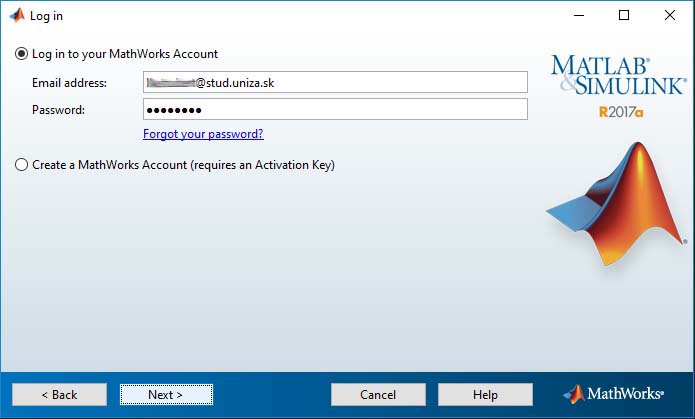Maximize the Log in window
The height and width of the screenshot is (419, 695).
[x=624, y=16]
